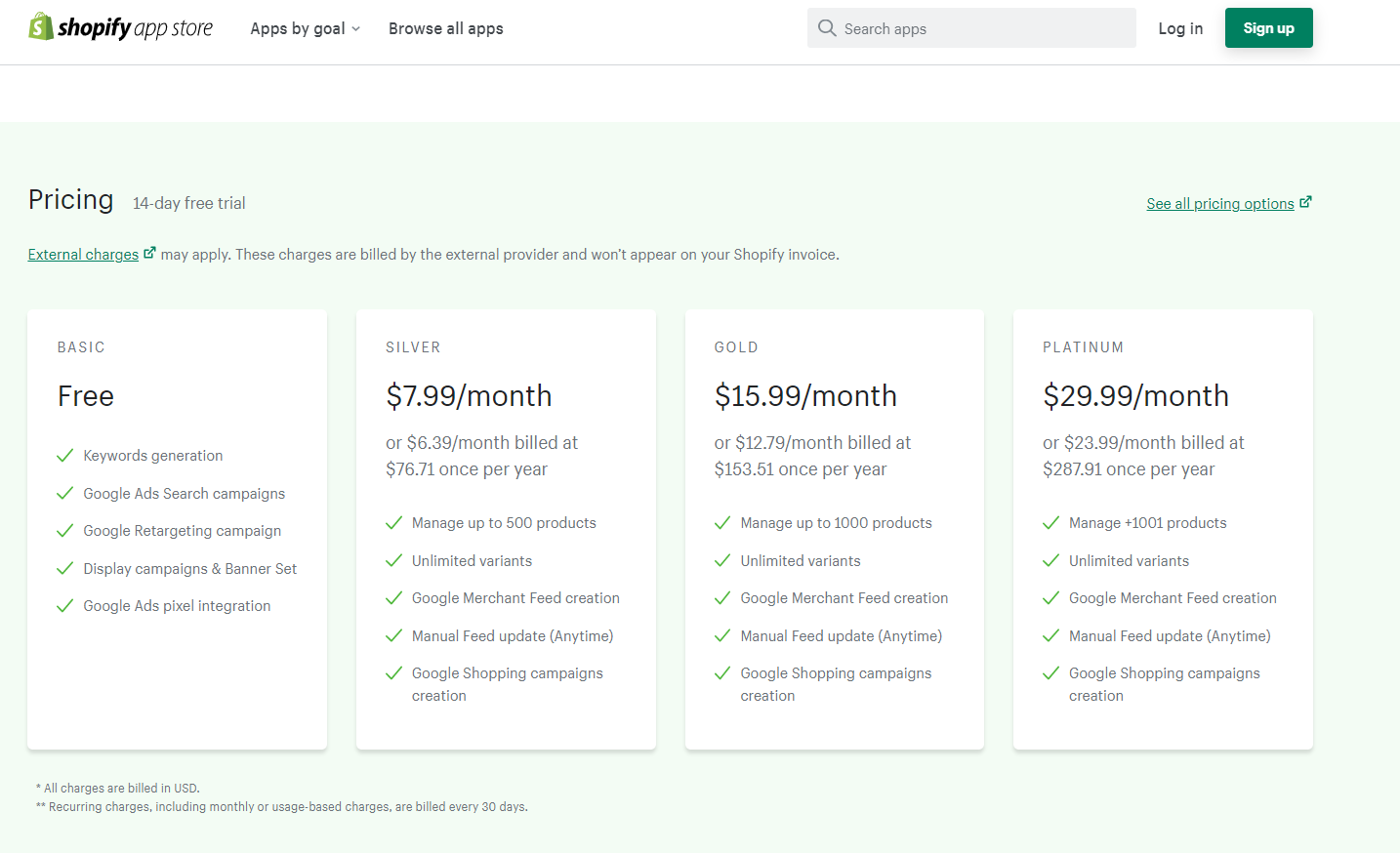Open the External charges link
Screen dimensions: 1400x853
pyautogui.click(x=83, y=254)
